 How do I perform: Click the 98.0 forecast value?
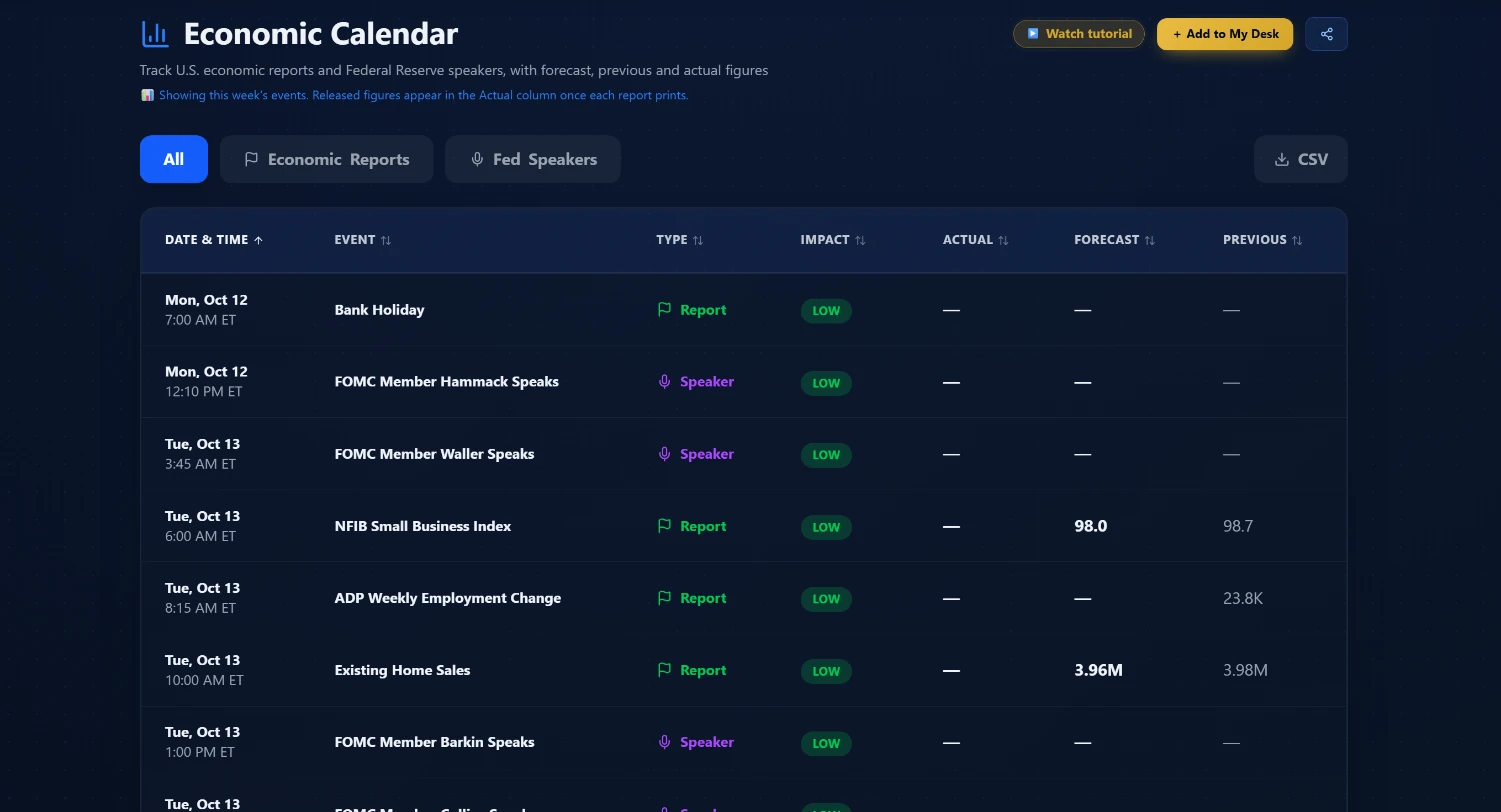[1090, 526]
